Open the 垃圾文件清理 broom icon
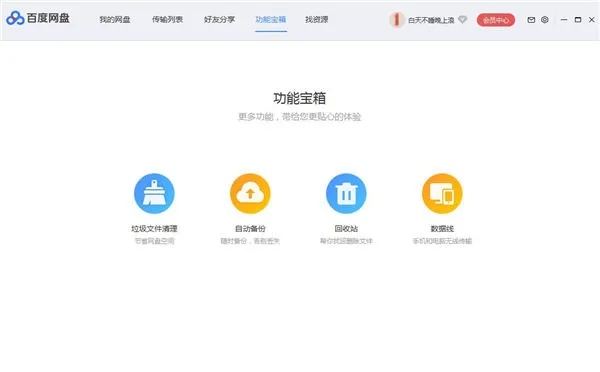Image resolution: width=600 pixels, height=372 pixels. pos(154,193)
